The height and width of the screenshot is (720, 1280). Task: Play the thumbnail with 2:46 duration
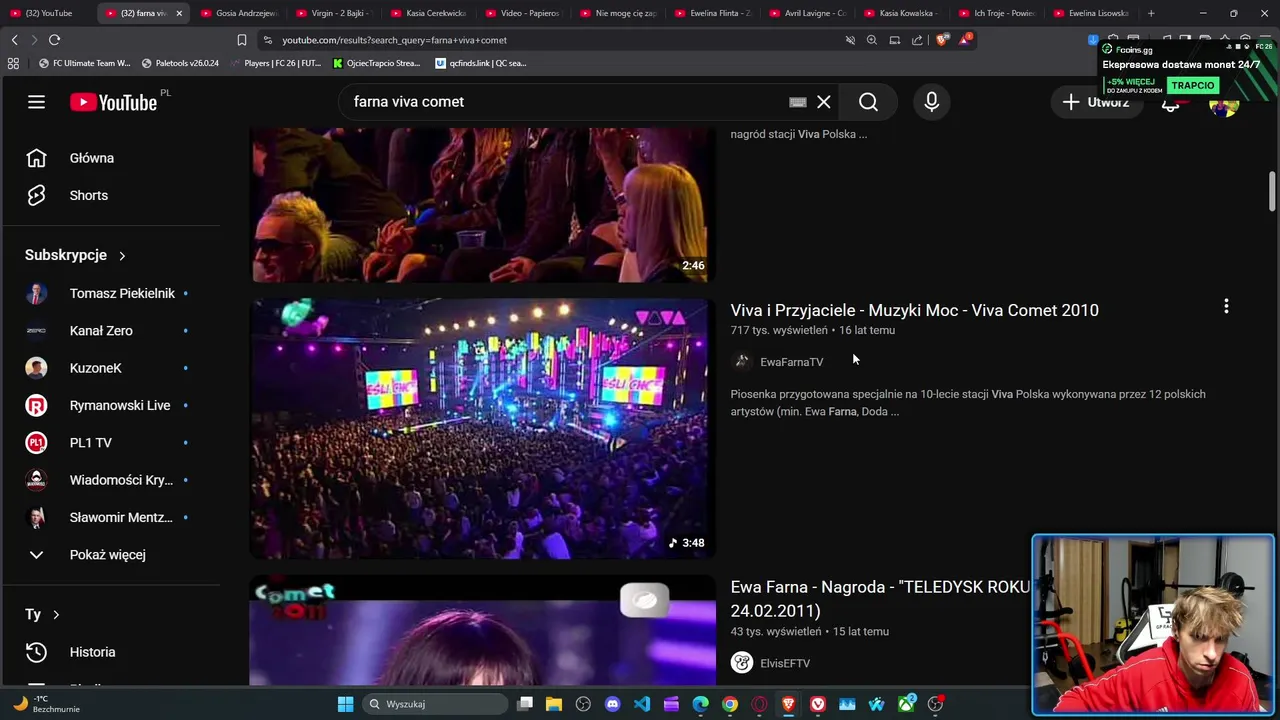482,205
